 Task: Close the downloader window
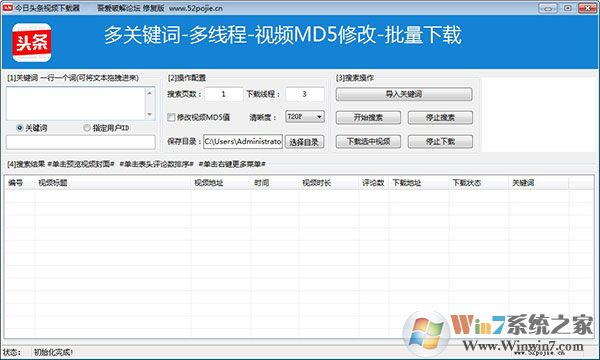(x=587, y=8)
